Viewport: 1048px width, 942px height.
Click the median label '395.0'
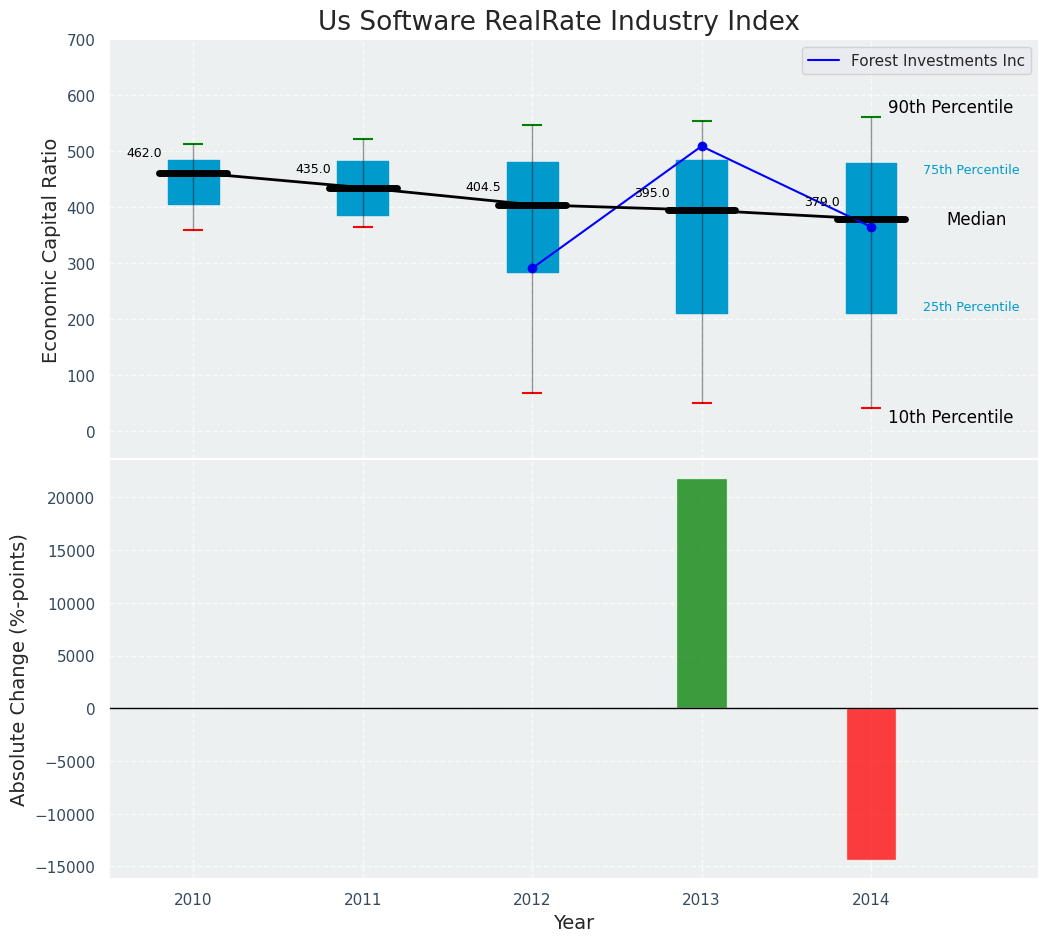coord(652,193)
